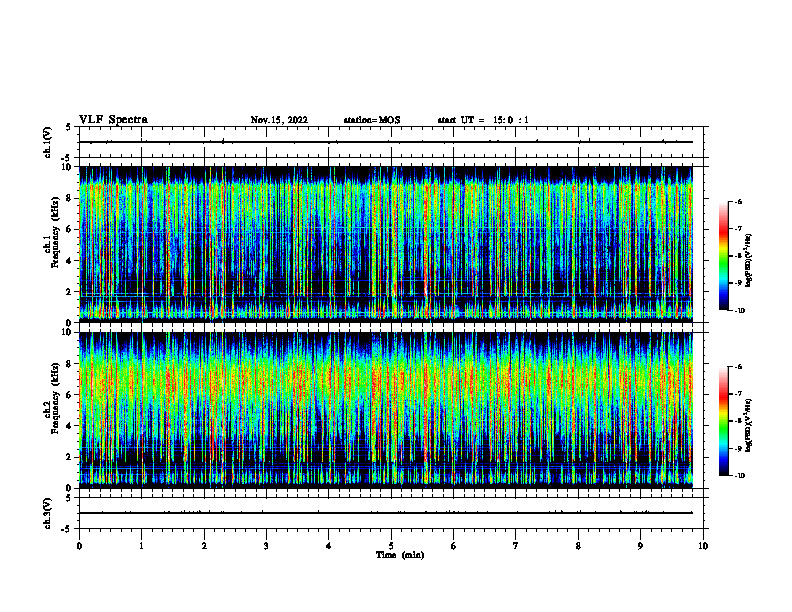The width and height of the screenshot is (792, 612).
Task: Click the 'start UT = 15:0 :1' text
Action: click(x=483, y=120)
